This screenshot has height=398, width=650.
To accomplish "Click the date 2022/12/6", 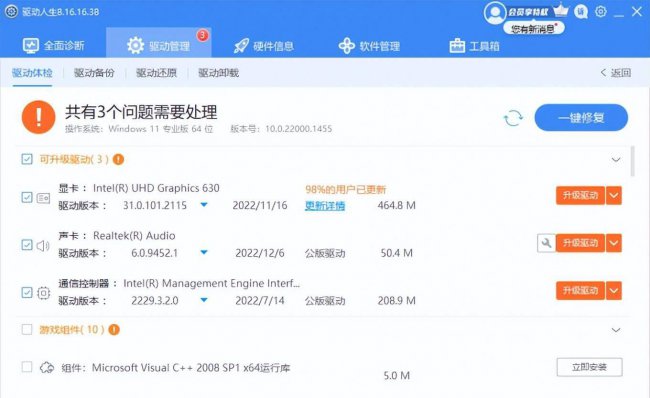I will coord(260,253).
